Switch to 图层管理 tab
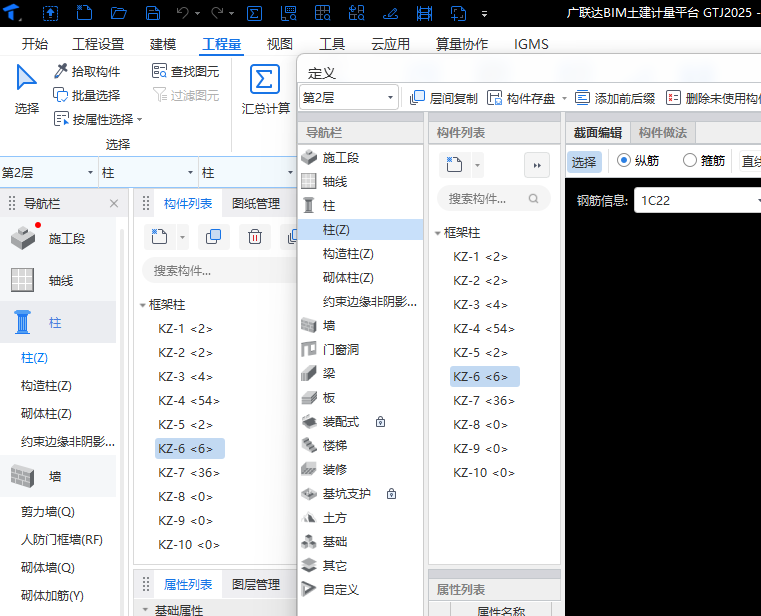The width and height of the screenshot is (761, 616). (256, 584)
